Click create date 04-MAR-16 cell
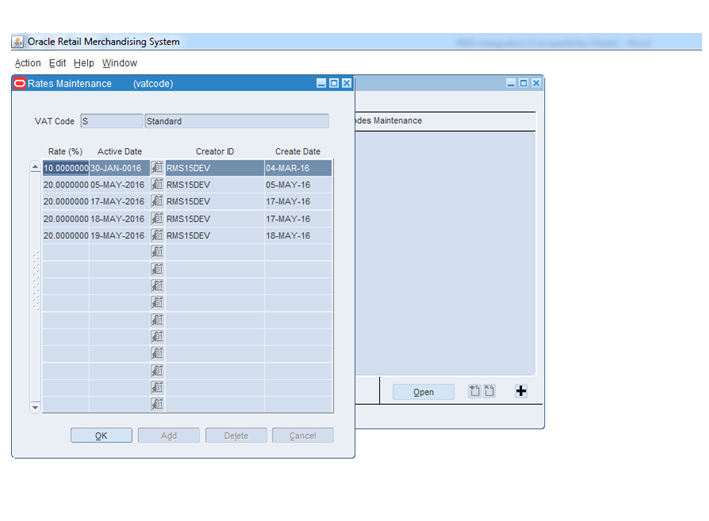 coord(298,168)
